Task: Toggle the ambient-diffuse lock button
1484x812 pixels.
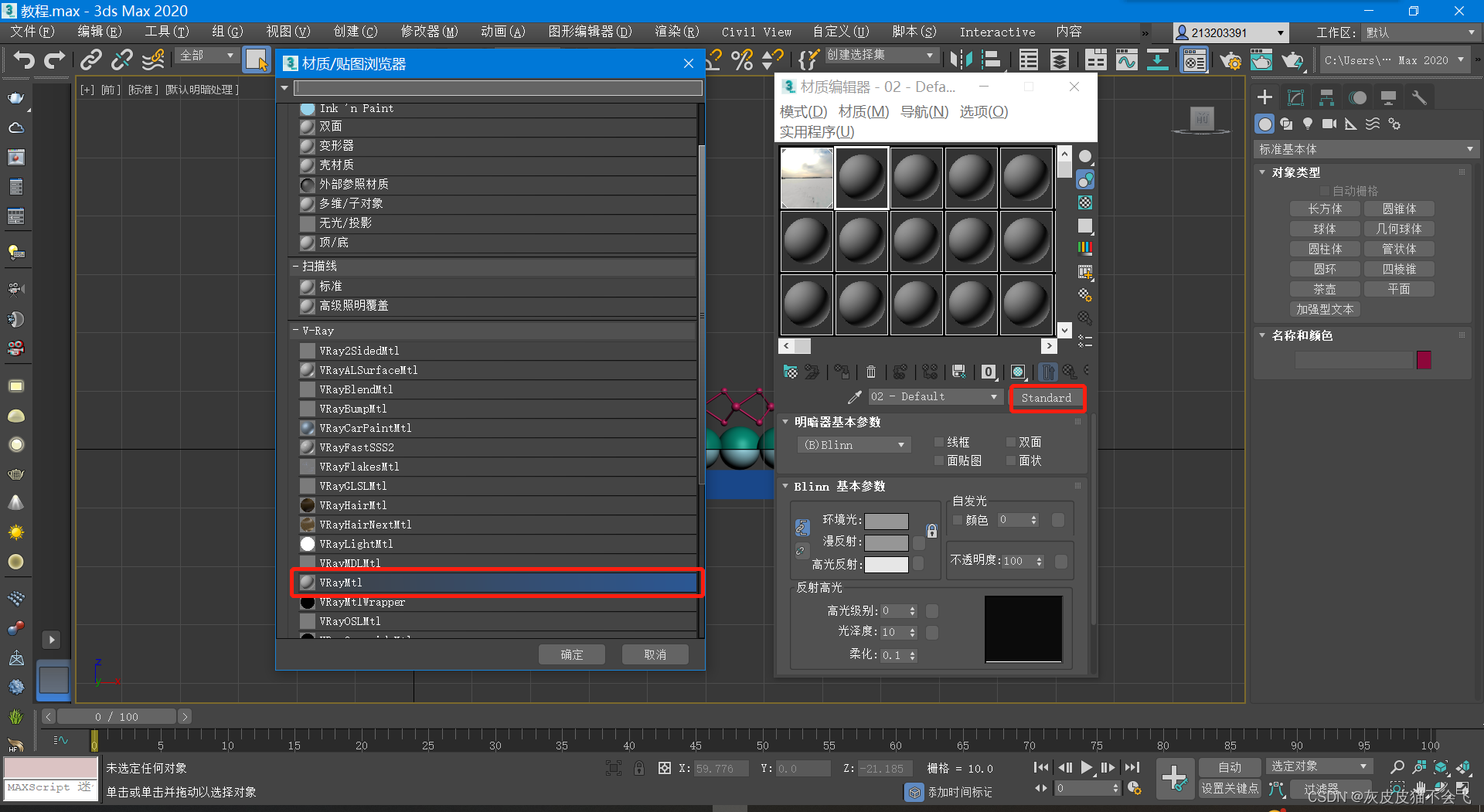Action: pyautogui.click(x=802, y=528)
